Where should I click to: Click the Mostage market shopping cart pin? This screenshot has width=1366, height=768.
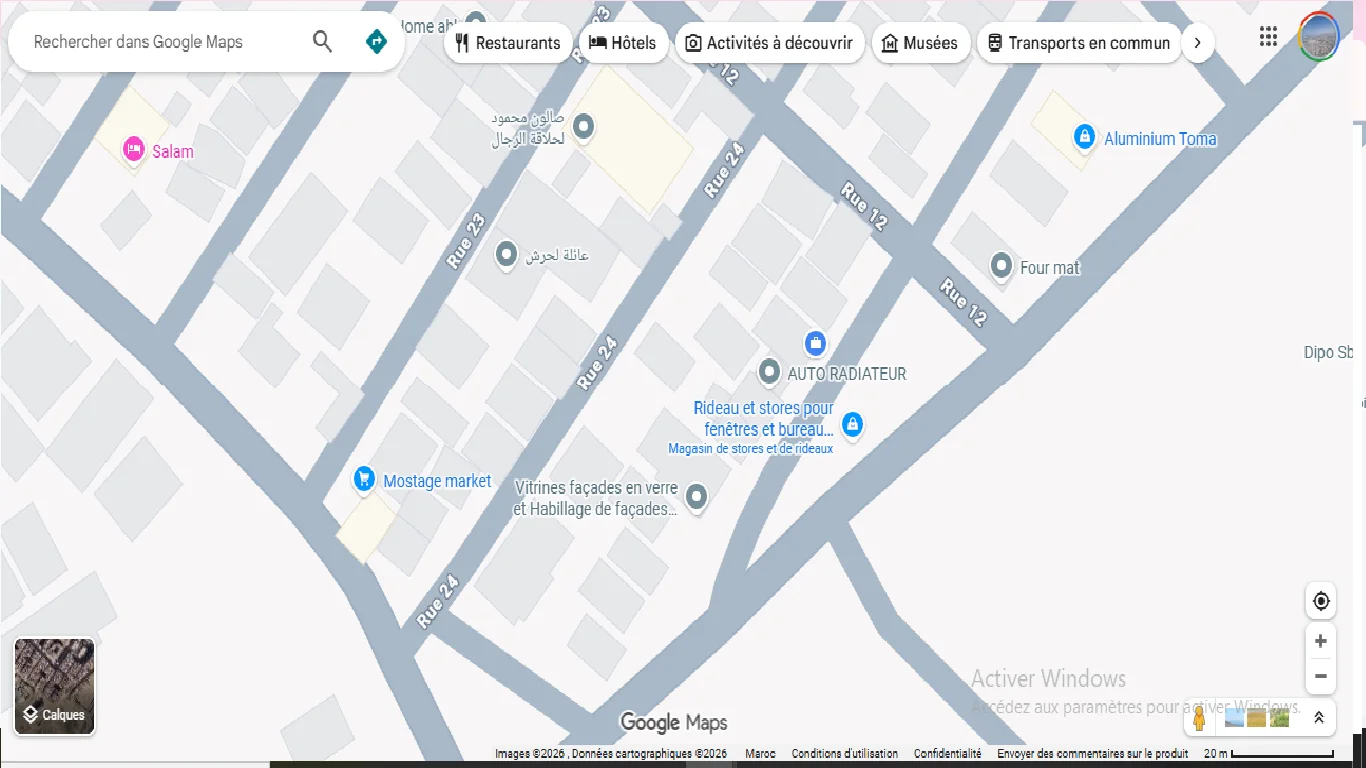pos(364,480)
